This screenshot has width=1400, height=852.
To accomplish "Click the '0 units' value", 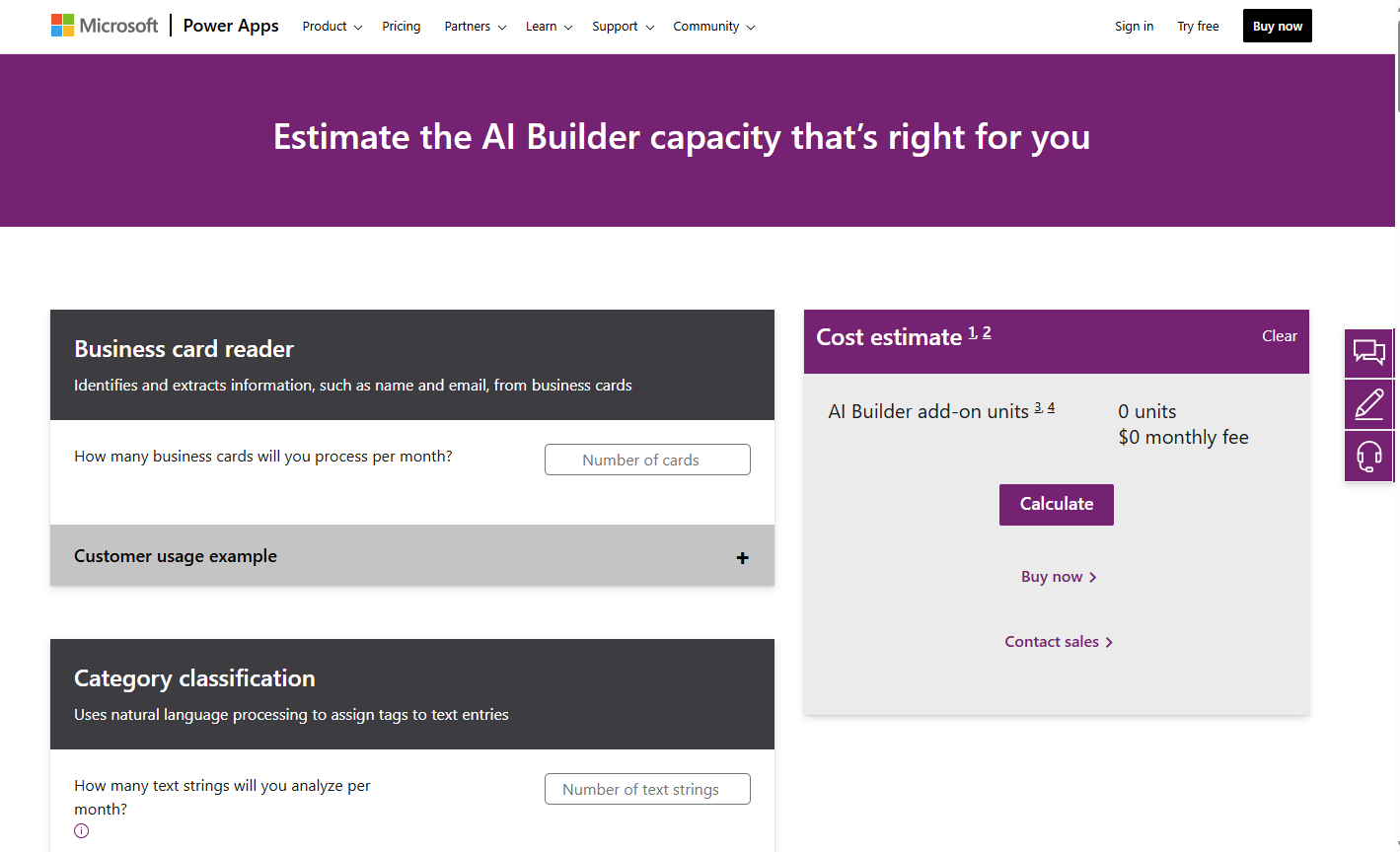I will (1146, 411).
